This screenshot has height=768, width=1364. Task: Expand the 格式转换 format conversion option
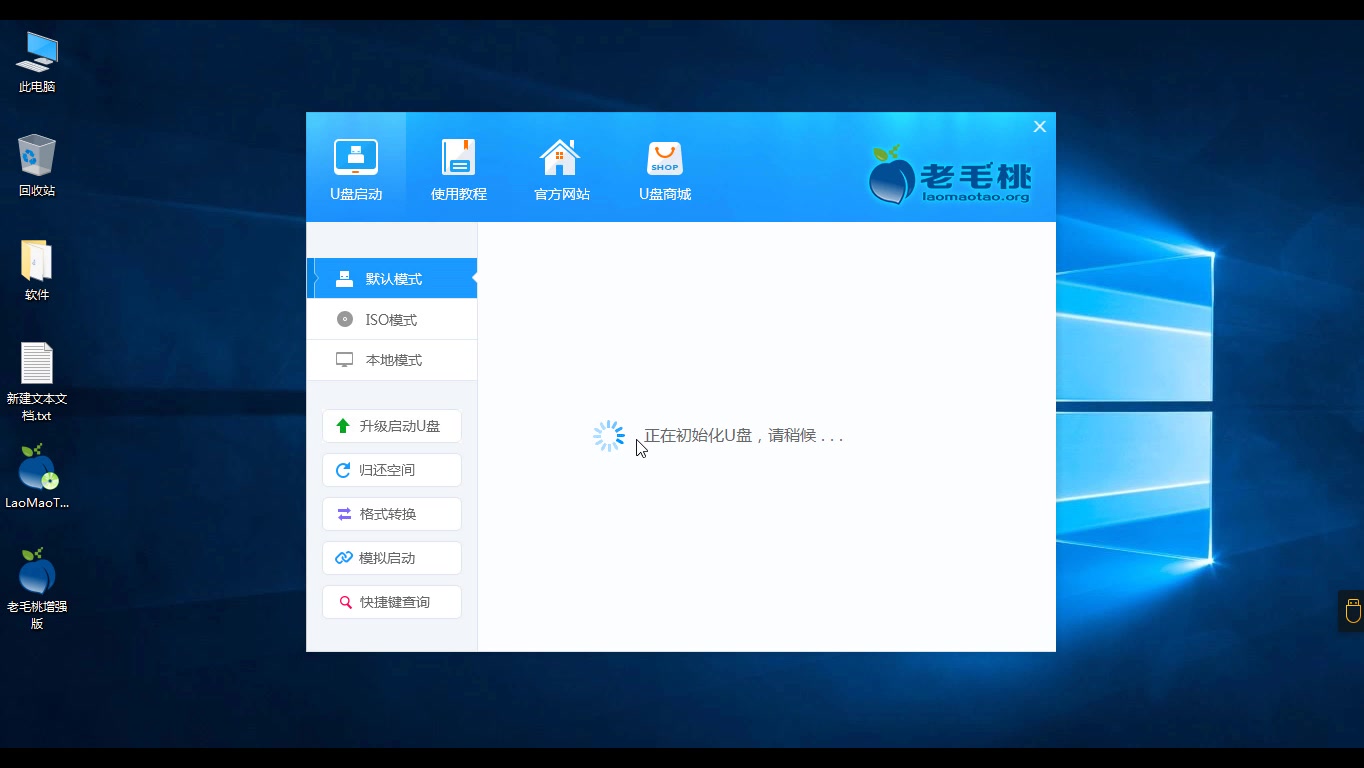[x=391, y=513]
